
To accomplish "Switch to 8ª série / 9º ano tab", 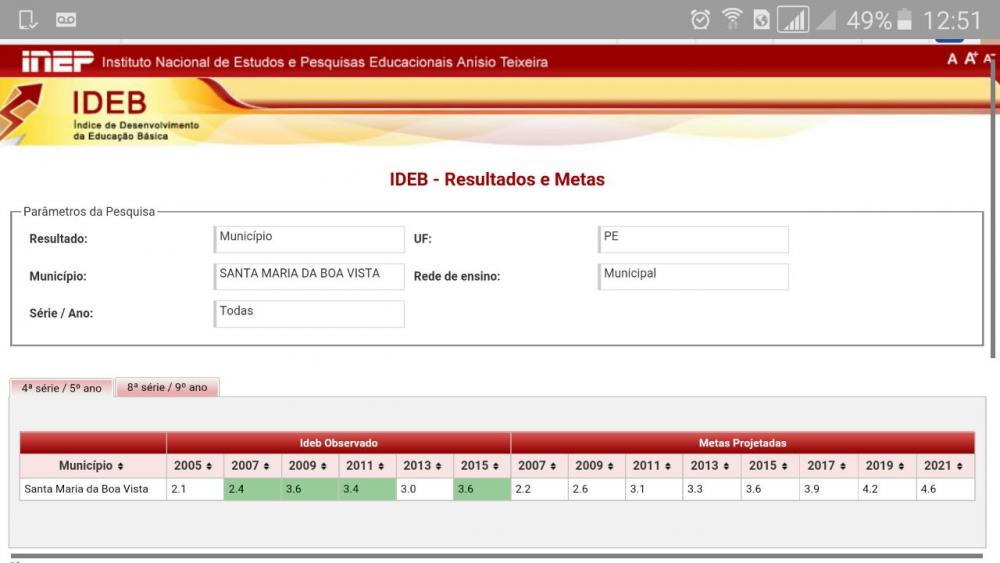I will (167, 388).
